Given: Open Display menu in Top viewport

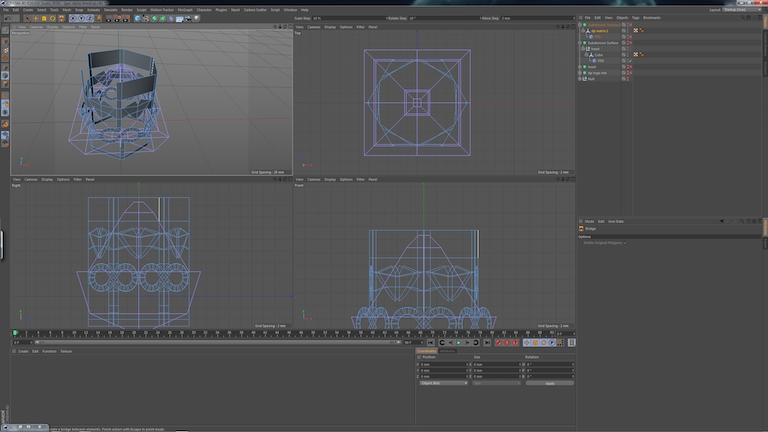Looking at the screenshot, I should point(330,27).
